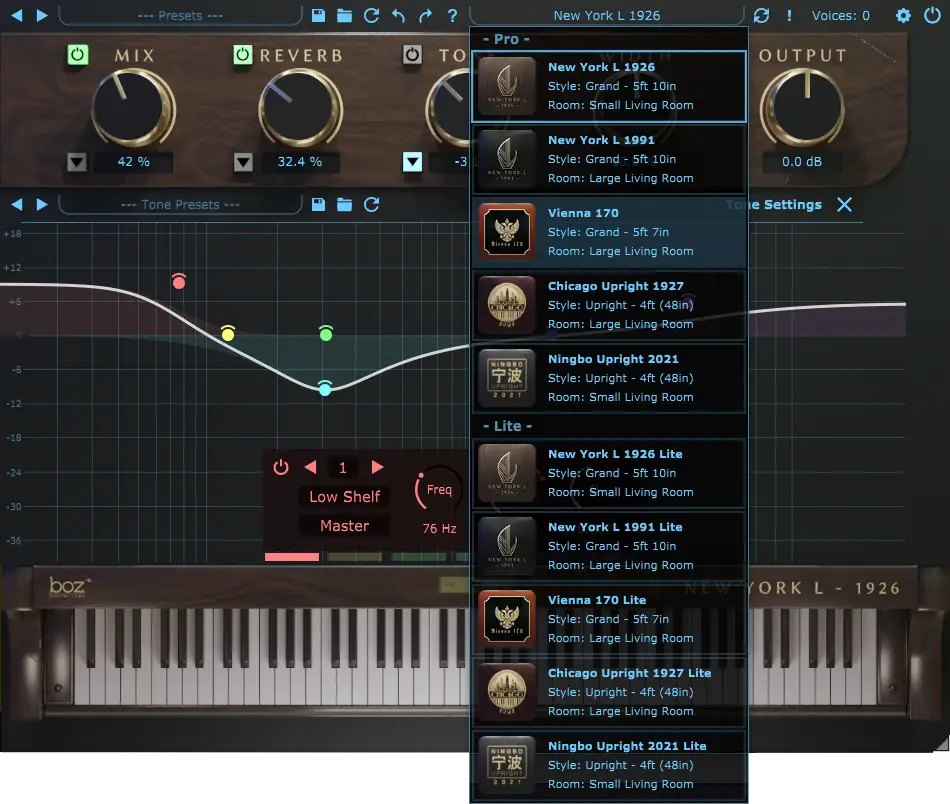Toggle EQ band 1 power button
Image resolution: width=950 pixels, height=804 pixels.
(x=281, y=467)
